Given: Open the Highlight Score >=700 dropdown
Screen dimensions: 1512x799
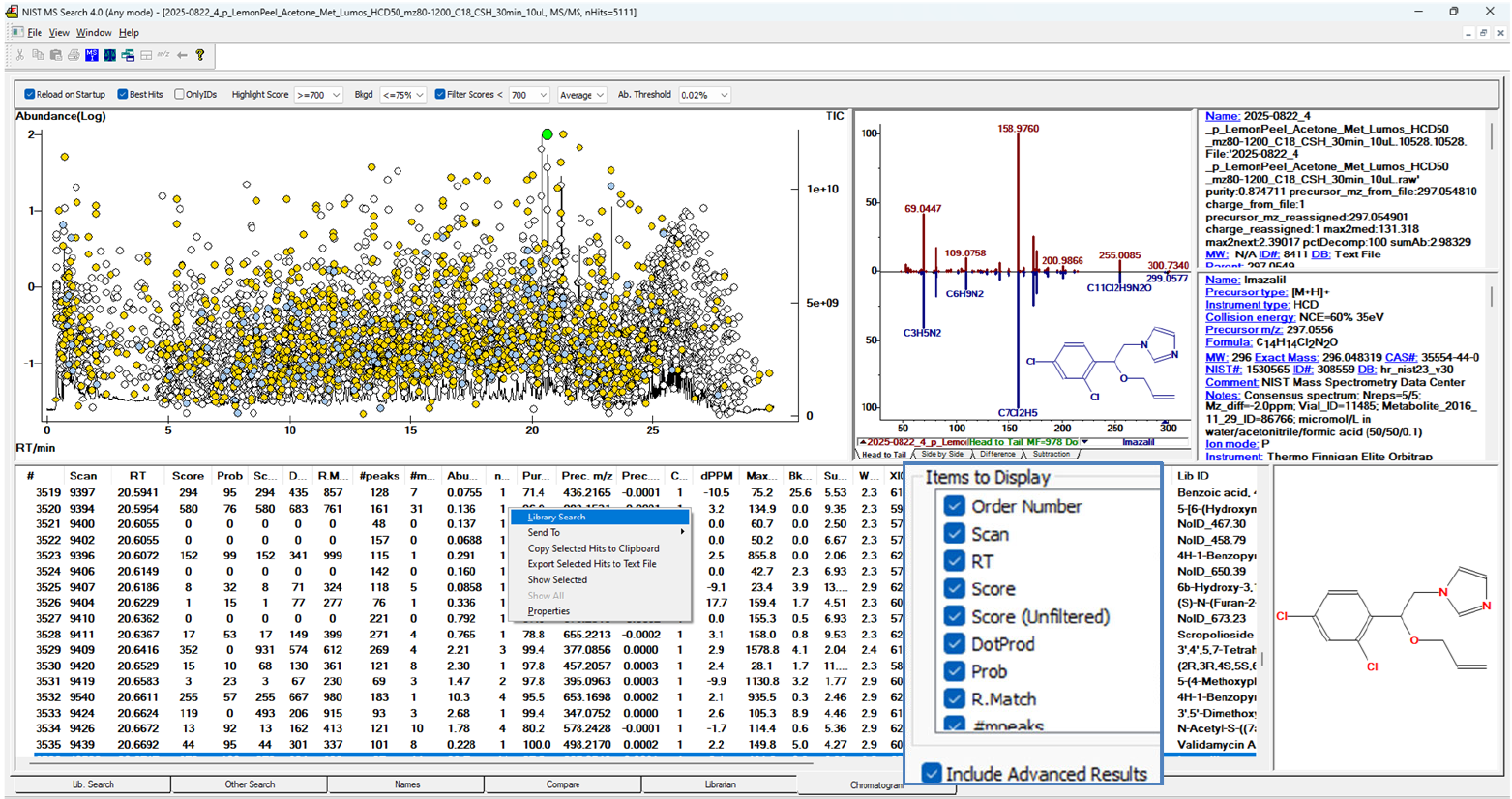Looking at the screenshot, I should [x=318, y=95].
